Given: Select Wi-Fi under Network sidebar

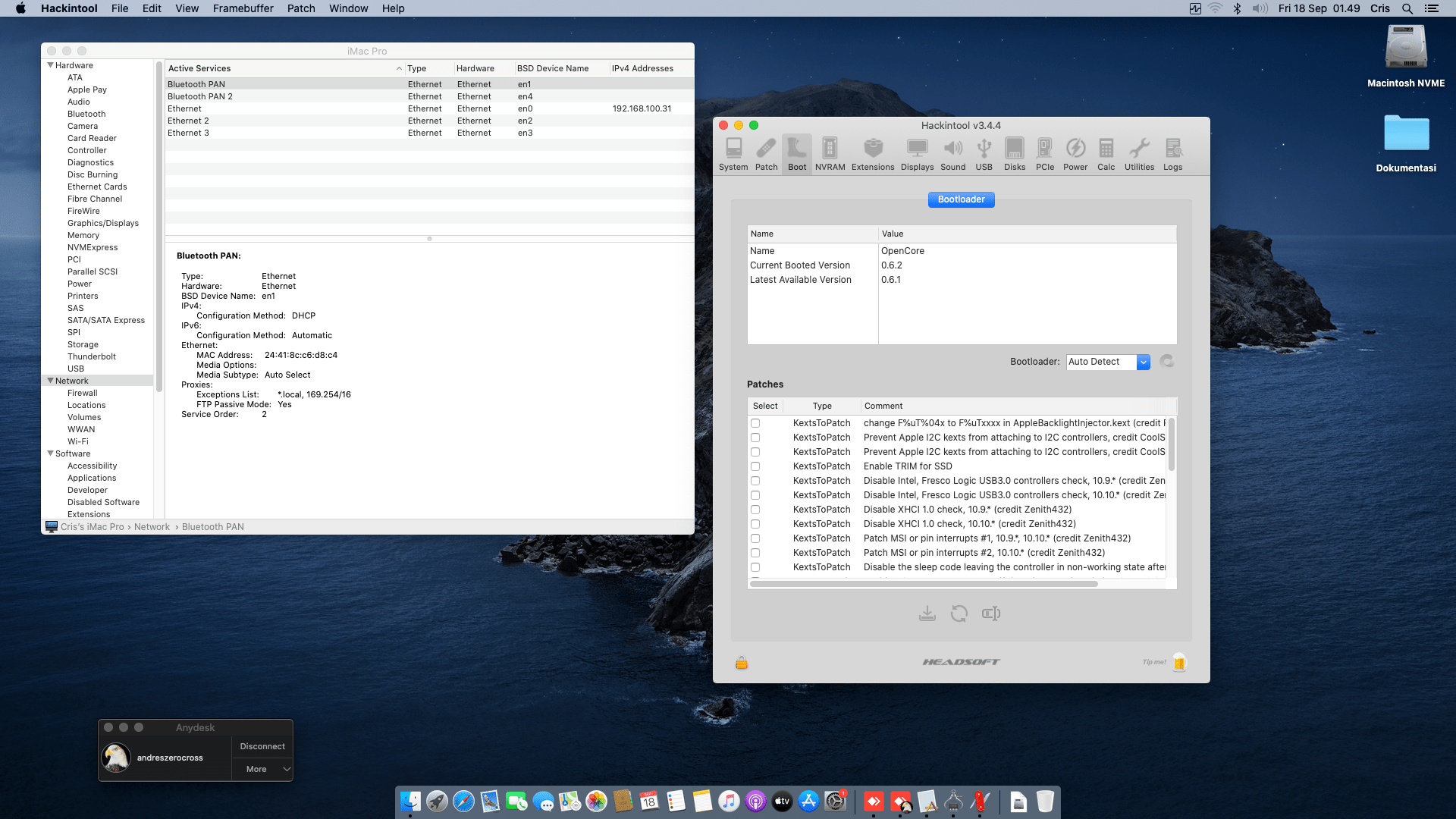Looking at the screenshot, I should click(77, 441).
